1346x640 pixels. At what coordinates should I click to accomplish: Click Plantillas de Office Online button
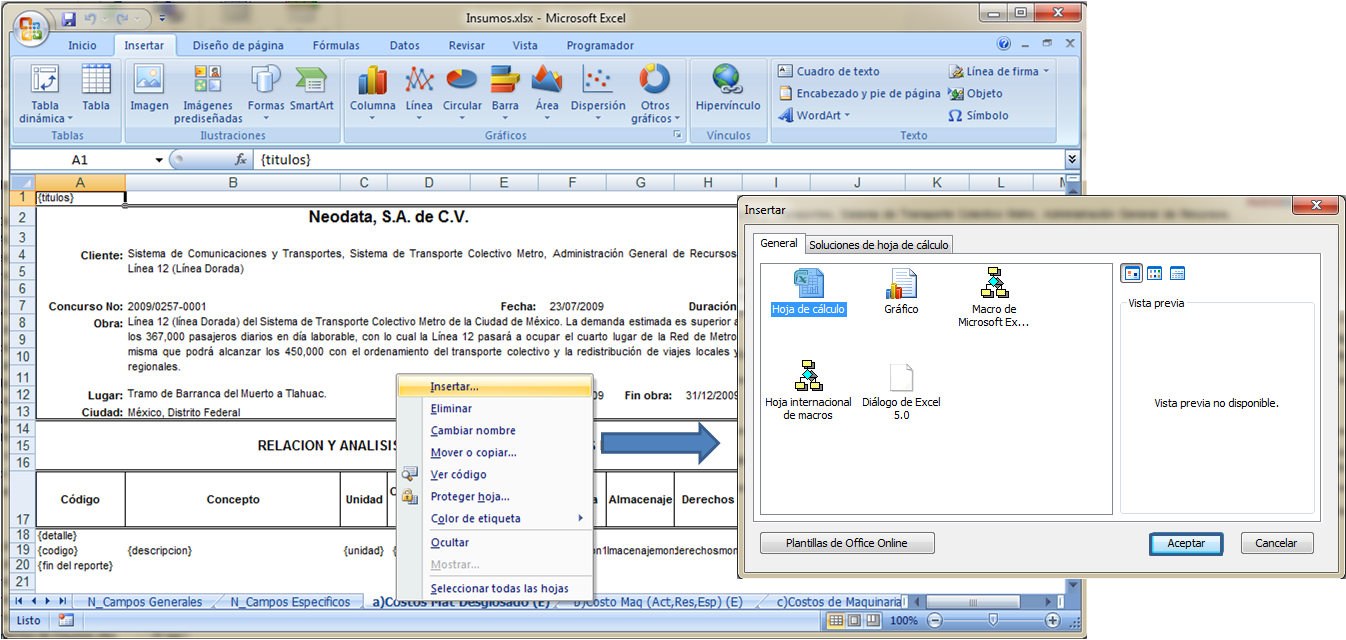click(847, 543)
